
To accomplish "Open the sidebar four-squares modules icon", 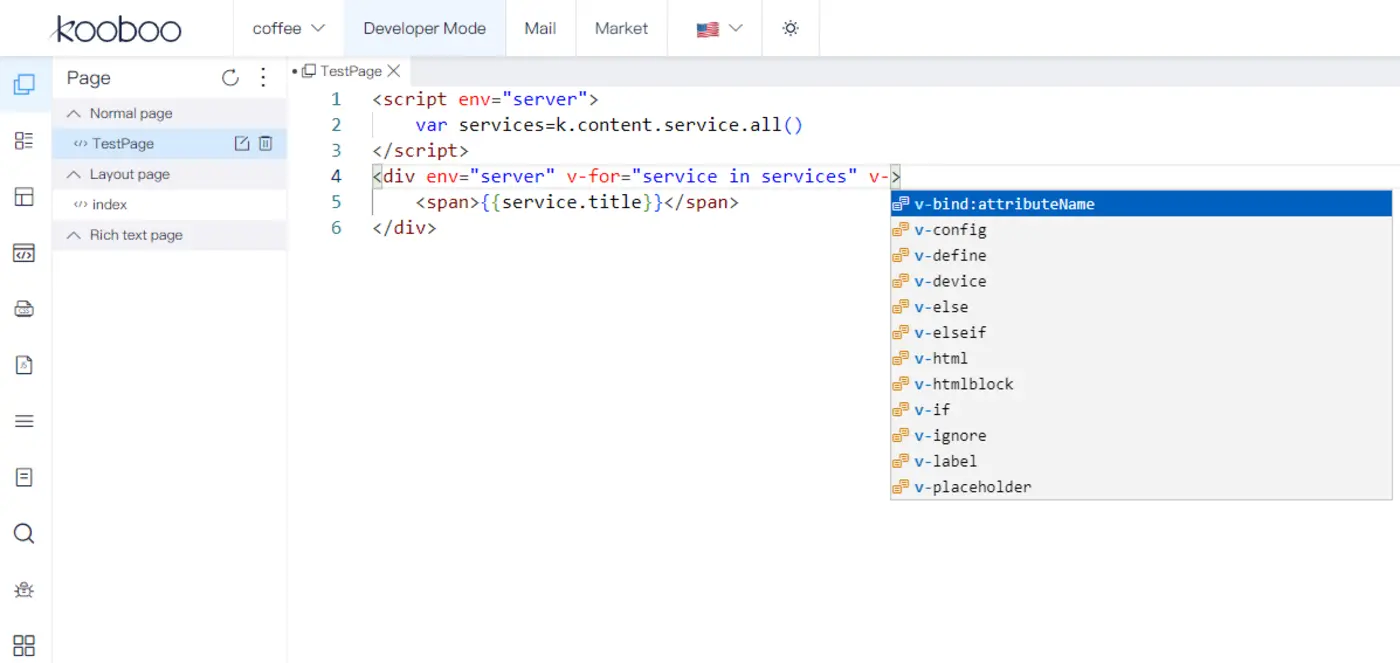I will tap(24, 645).
